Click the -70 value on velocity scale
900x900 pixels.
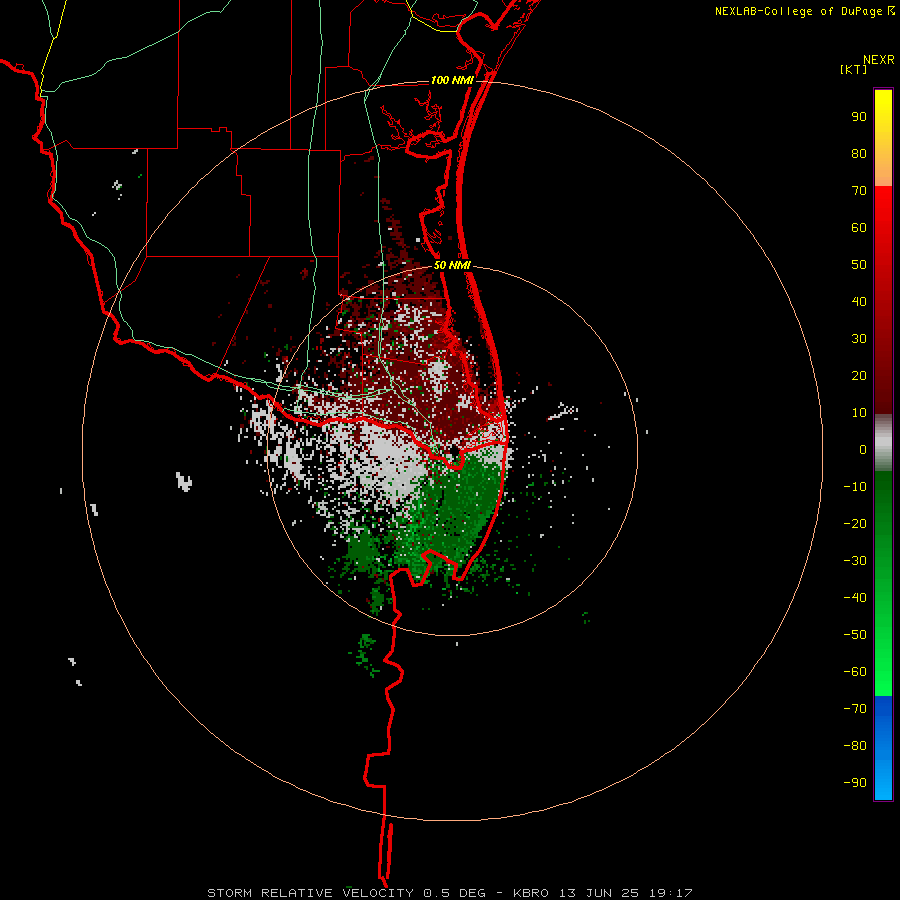855,709
